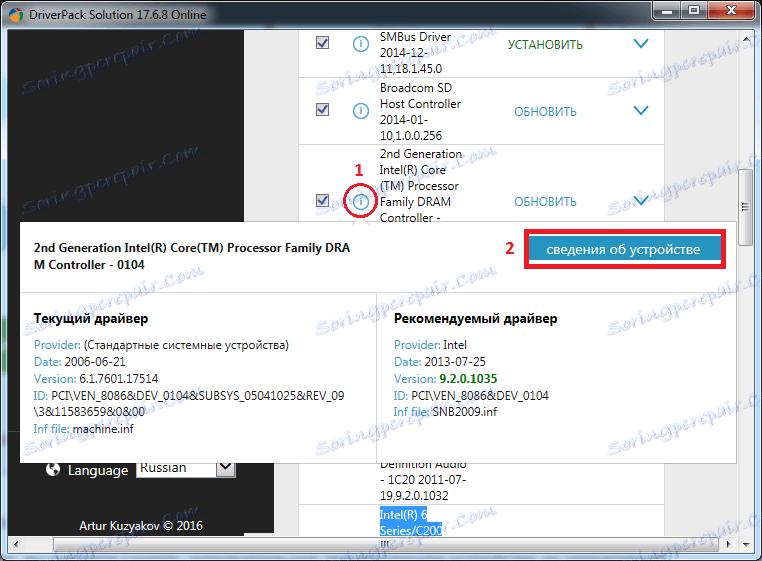The image size is (762, 561).
Task: Click the Рекомендуемый драйвер heading
Action: click(475, 318)
